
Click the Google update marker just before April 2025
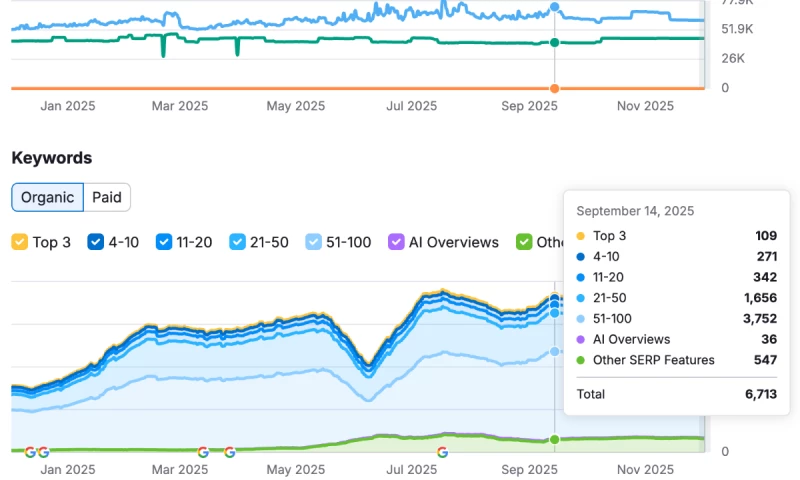(x=229, y=452)
